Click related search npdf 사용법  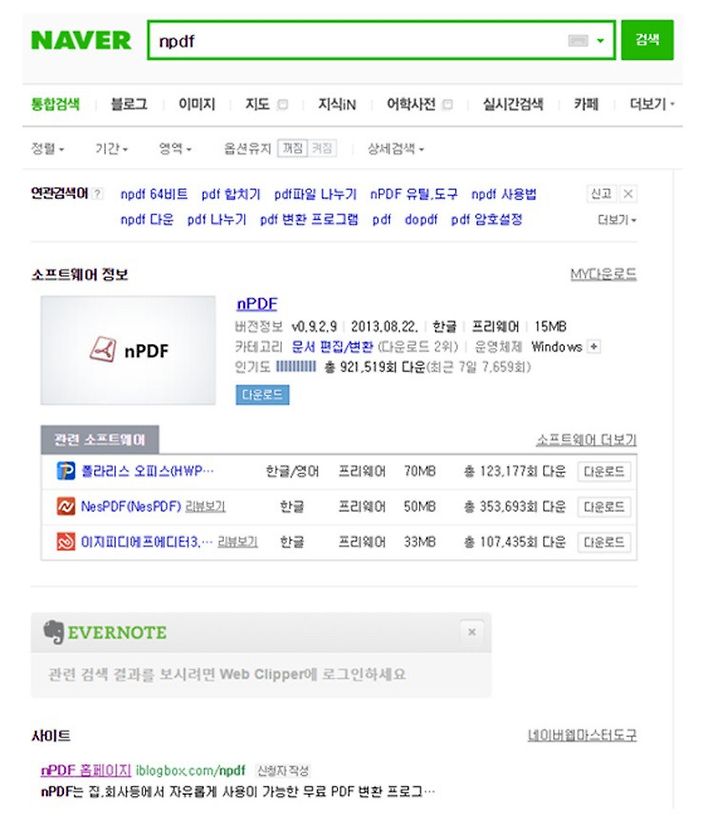(x=504, y=194)
